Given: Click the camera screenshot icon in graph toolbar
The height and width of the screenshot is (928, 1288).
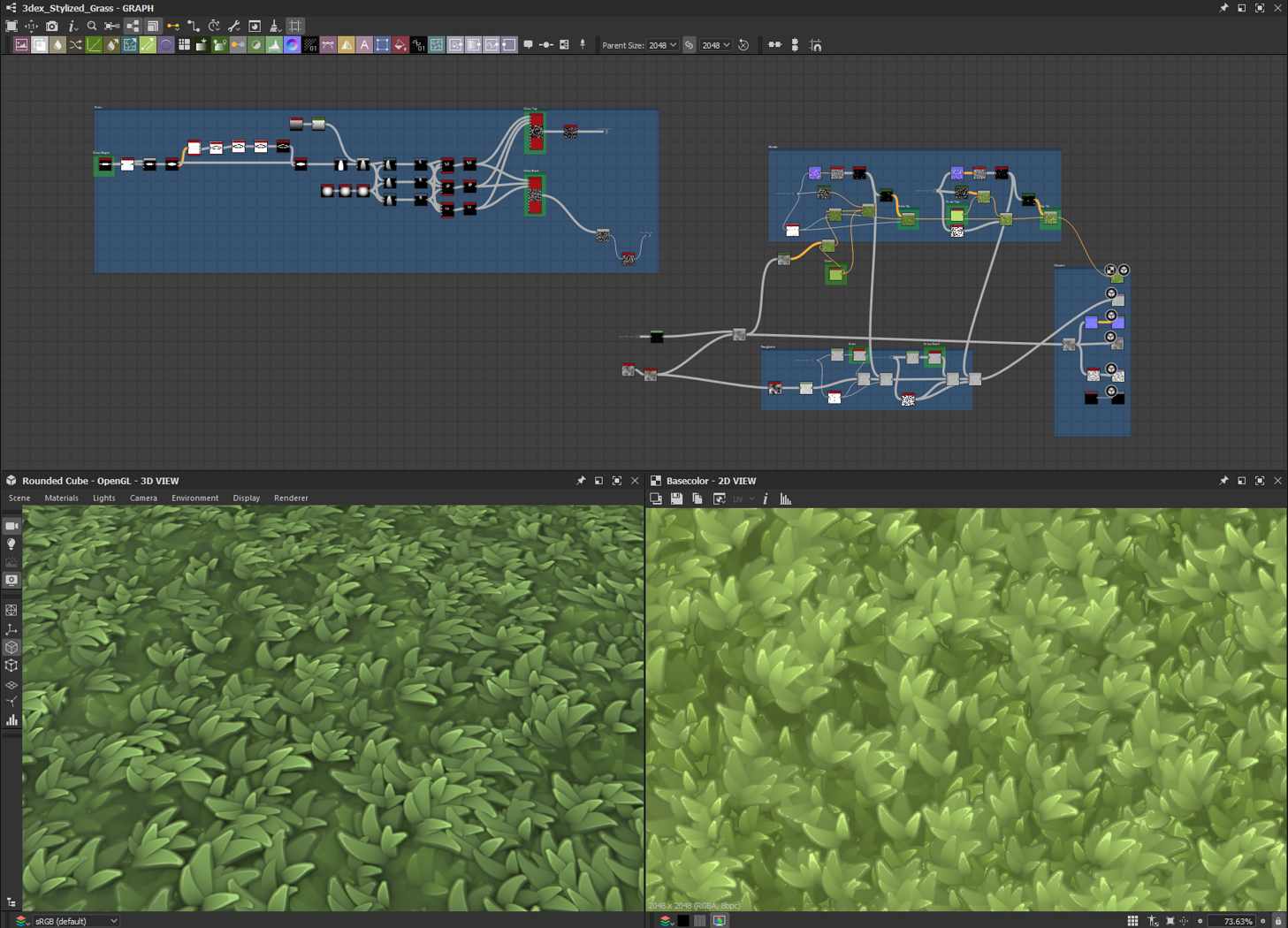Looking at the screenshot, I should (x=52, y=27).
